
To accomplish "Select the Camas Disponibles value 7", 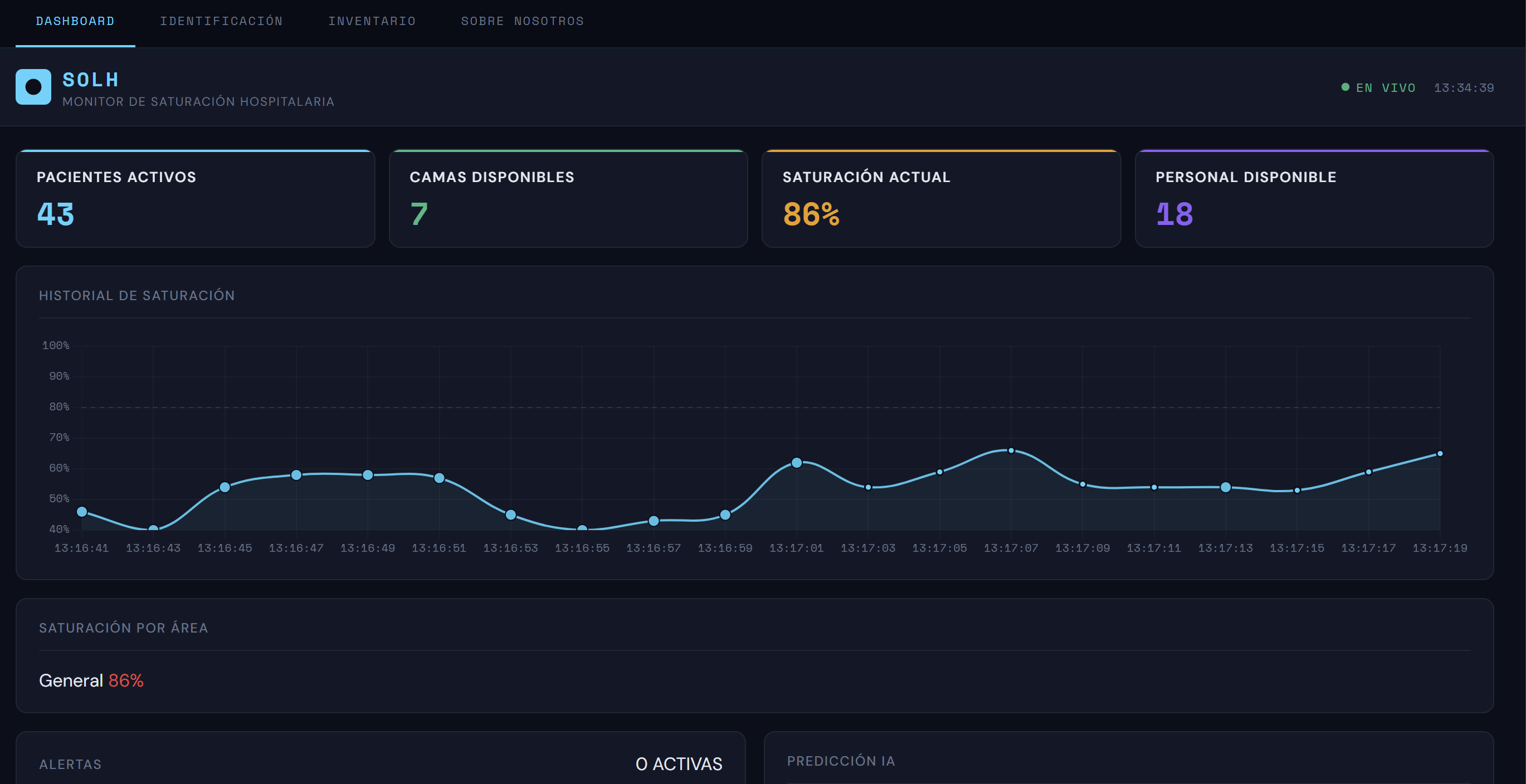I will pyautogui.click(x=419, y=214).
